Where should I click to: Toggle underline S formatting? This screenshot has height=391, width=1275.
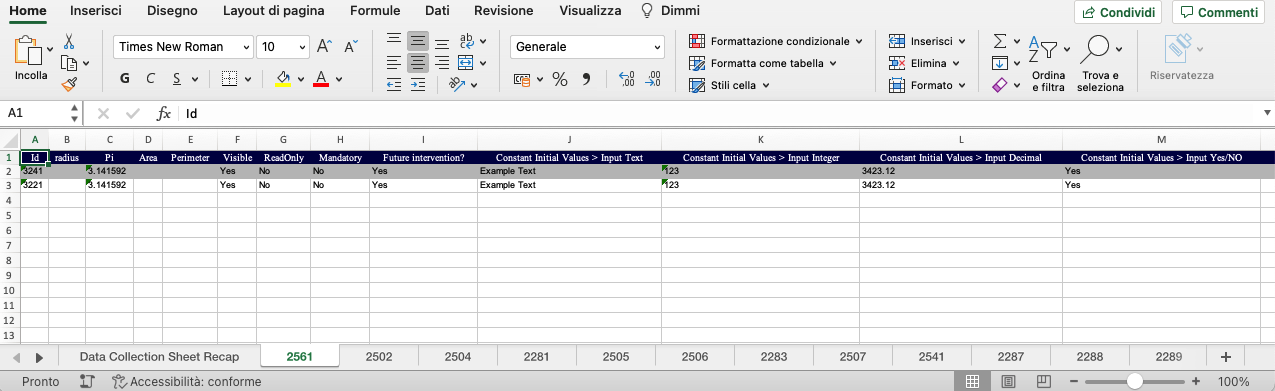coord(177,79)
